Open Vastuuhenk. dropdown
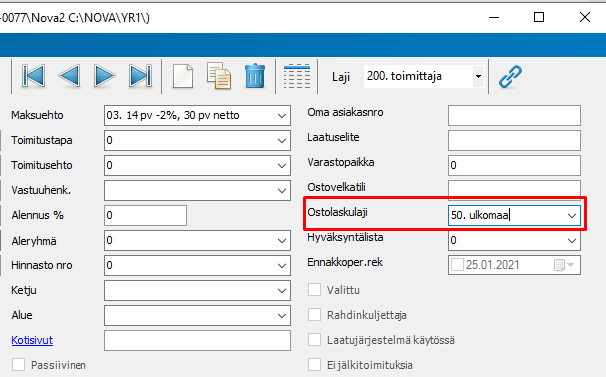The height and width of the screenshot is (377, 606). pyautogui.click(x=282, y=191)
